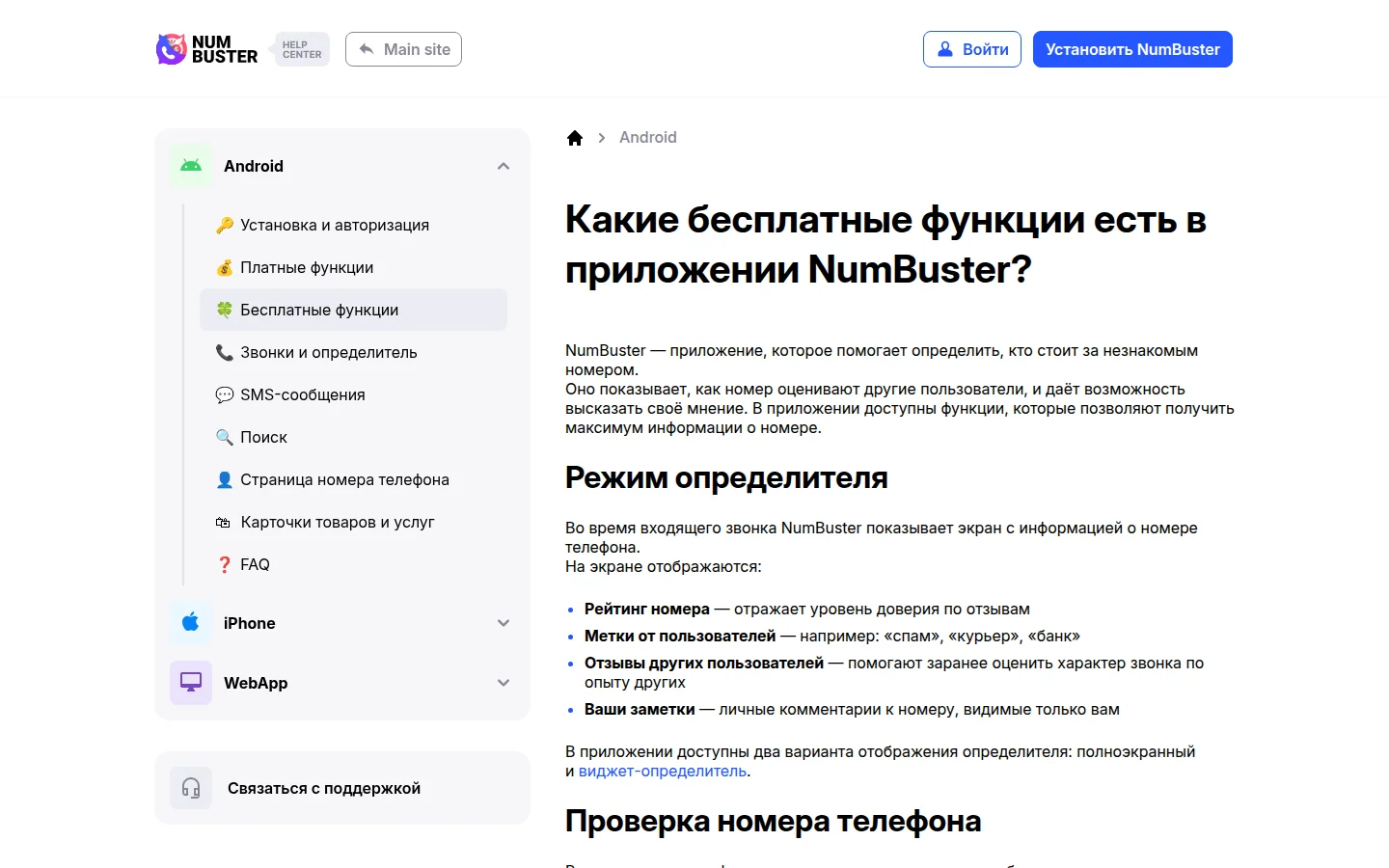Click the Войти login button
Screen dimensions: 1389x868
(972, 49)
